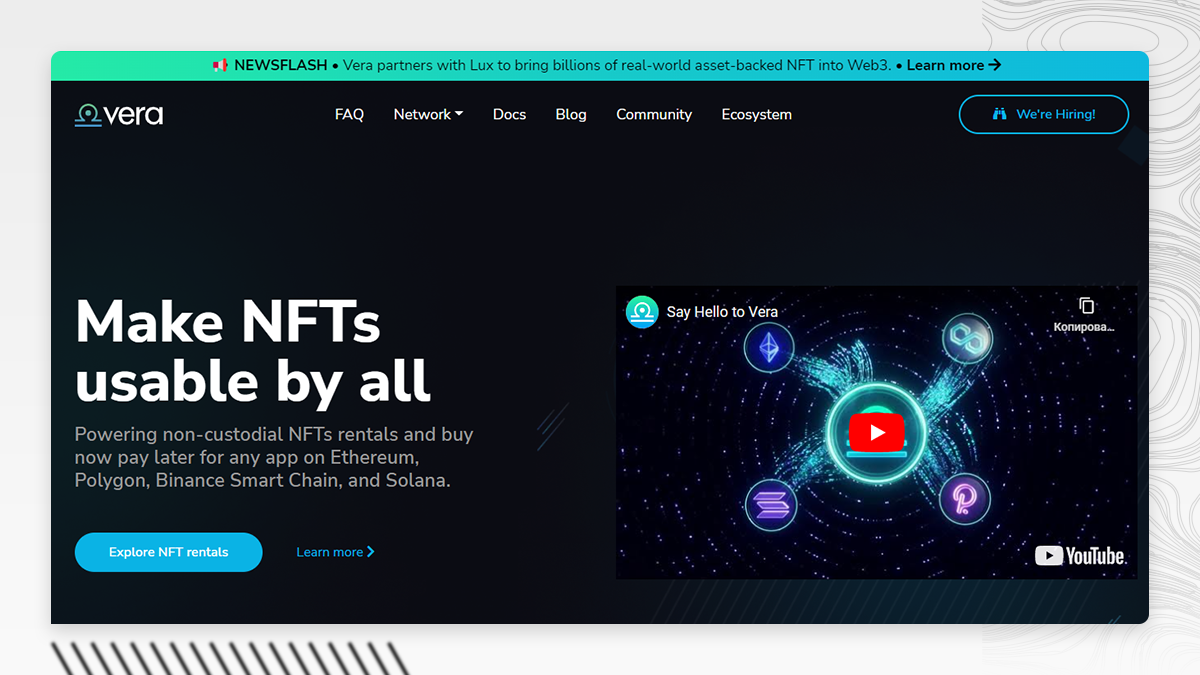Screen dimensions: 1200x675
Task: Click the Vera logo in the header
Action: pos(118,114)
